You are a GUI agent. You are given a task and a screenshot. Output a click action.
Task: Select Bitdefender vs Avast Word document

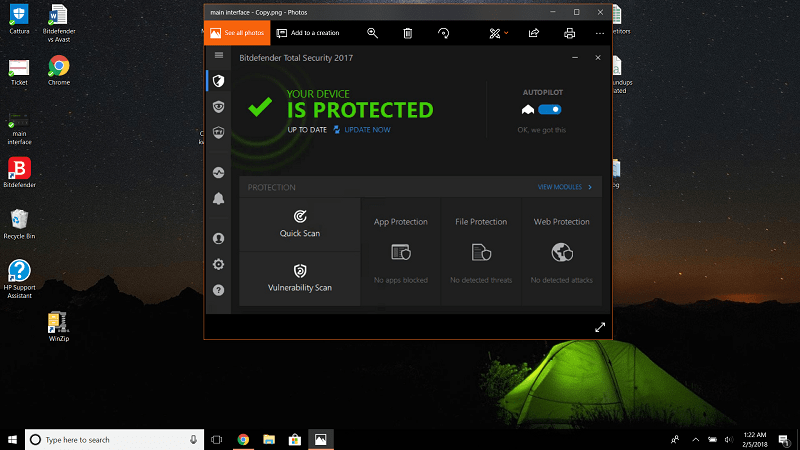click(x=59, y=23)
